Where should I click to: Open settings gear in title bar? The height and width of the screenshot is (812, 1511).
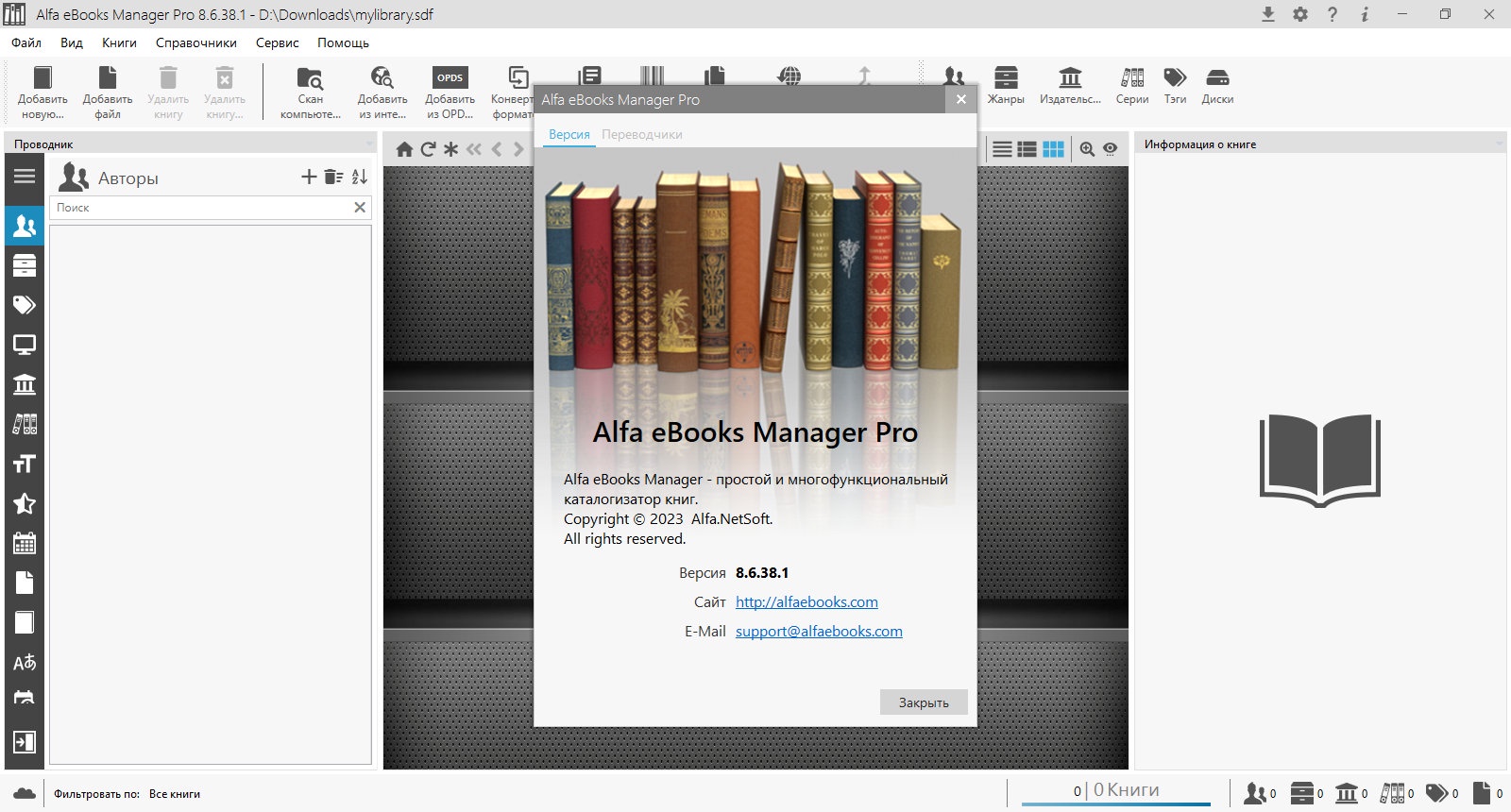1300,14
